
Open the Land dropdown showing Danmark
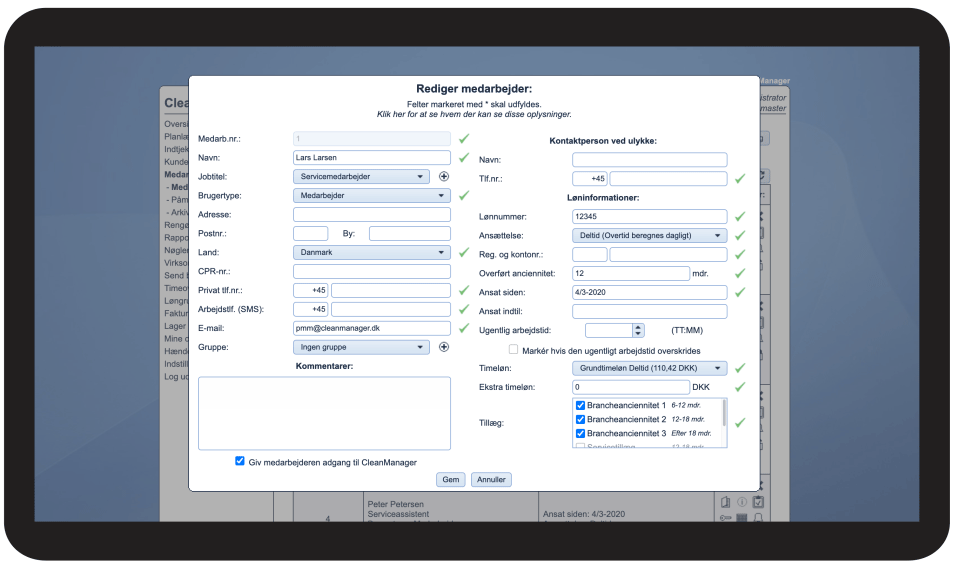(372, 253)
